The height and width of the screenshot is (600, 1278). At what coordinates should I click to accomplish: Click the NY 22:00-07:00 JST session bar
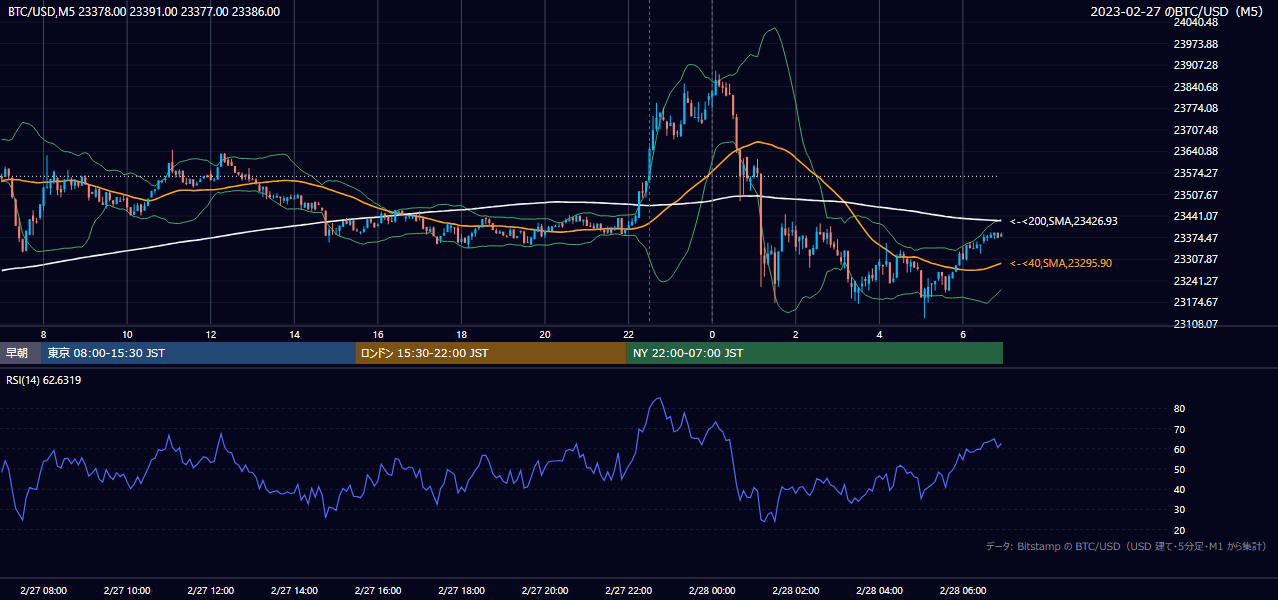(815, 353)
